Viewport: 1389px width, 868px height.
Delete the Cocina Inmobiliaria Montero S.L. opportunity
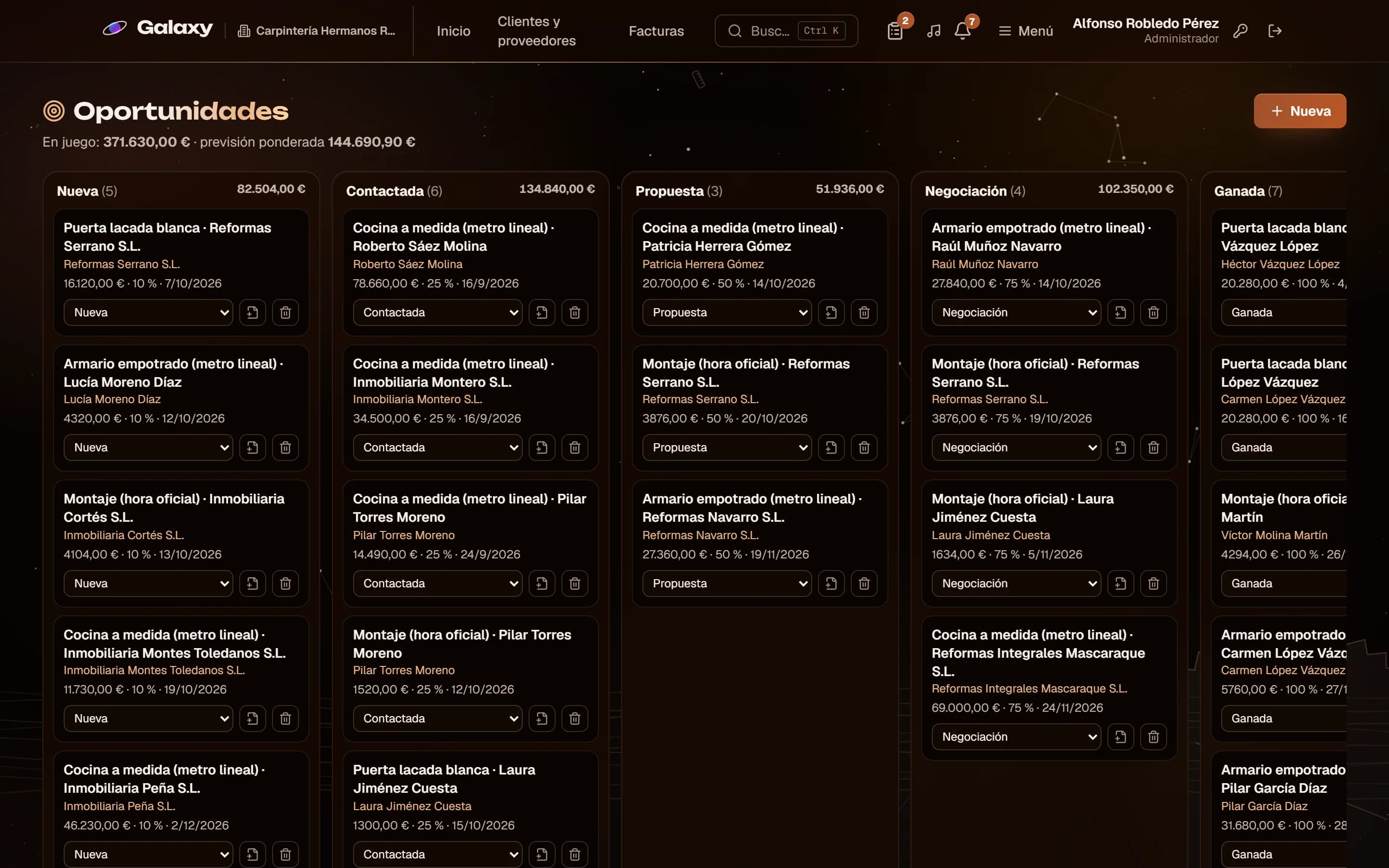coord(574,447)
